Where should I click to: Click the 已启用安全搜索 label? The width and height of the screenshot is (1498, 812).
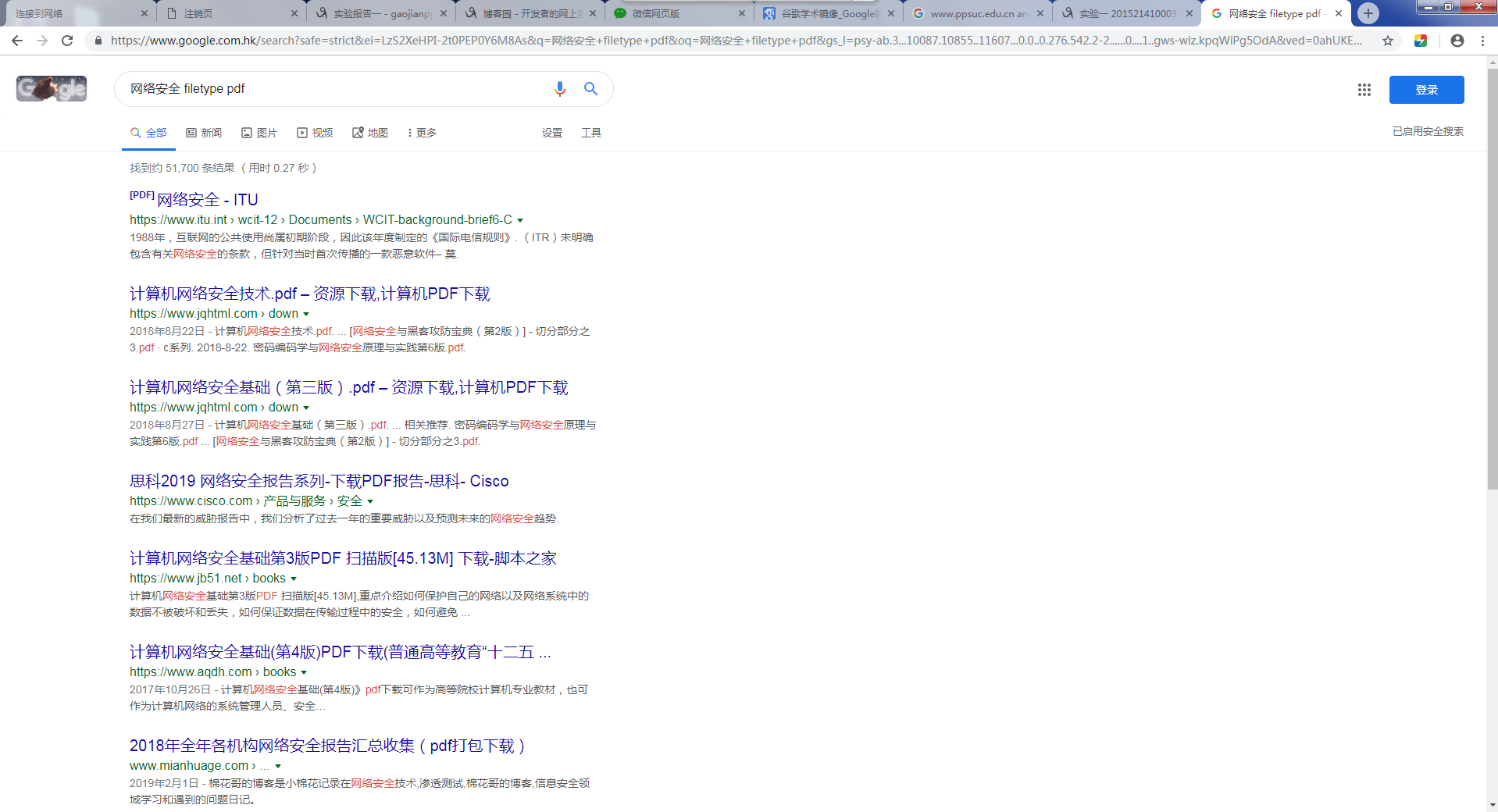[x=1428, y=131]
